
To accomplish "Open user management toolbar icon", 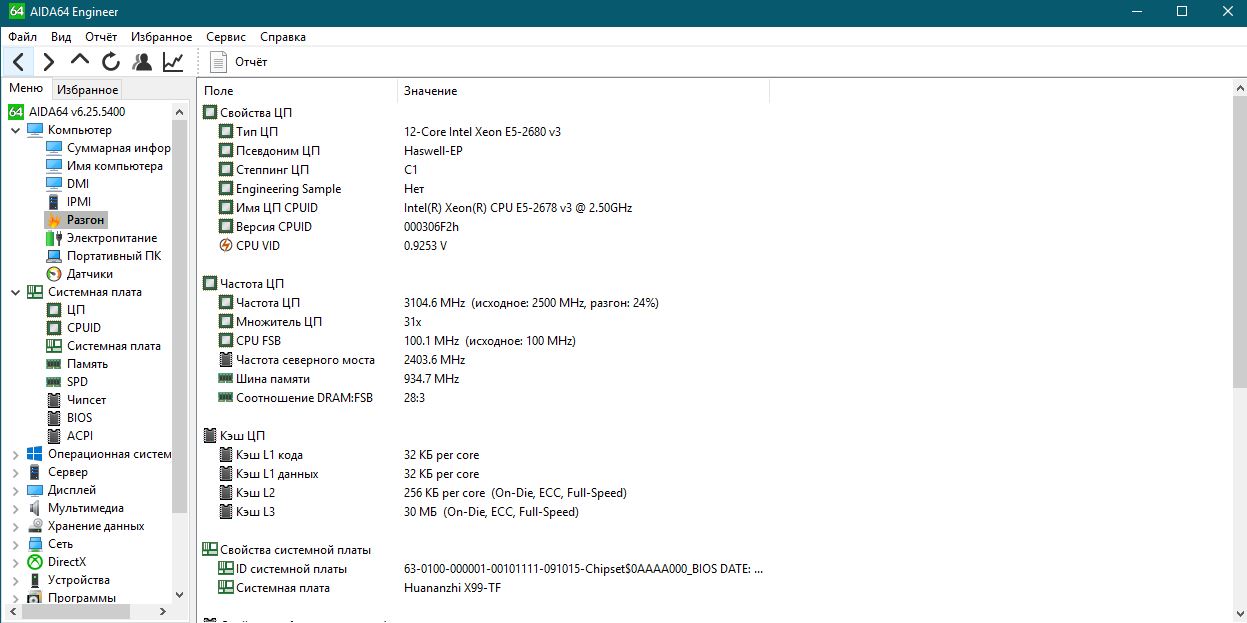I will tap(142, 61).
